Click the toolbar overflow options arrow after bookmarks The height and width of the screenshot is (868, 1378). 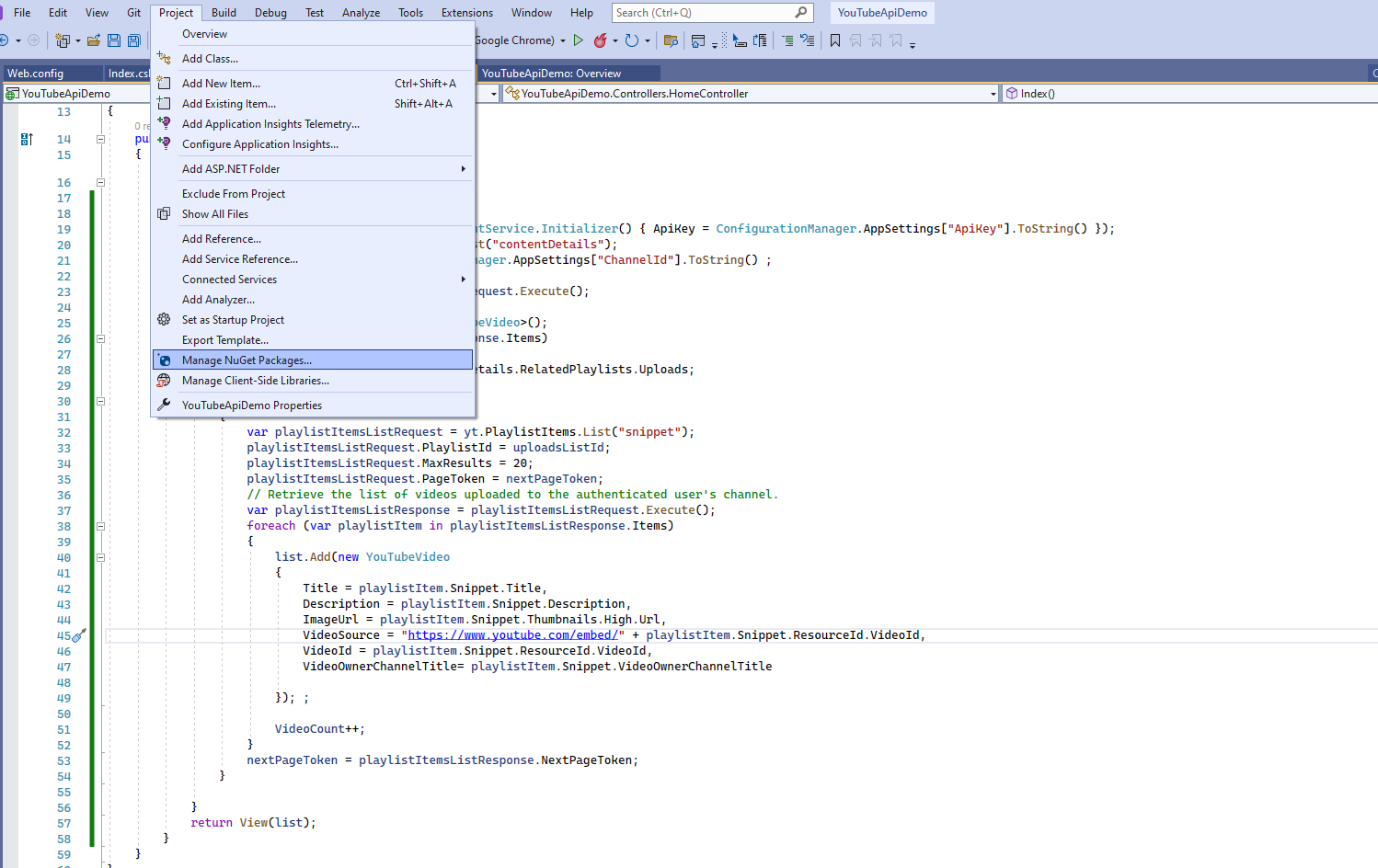(913, 43)
